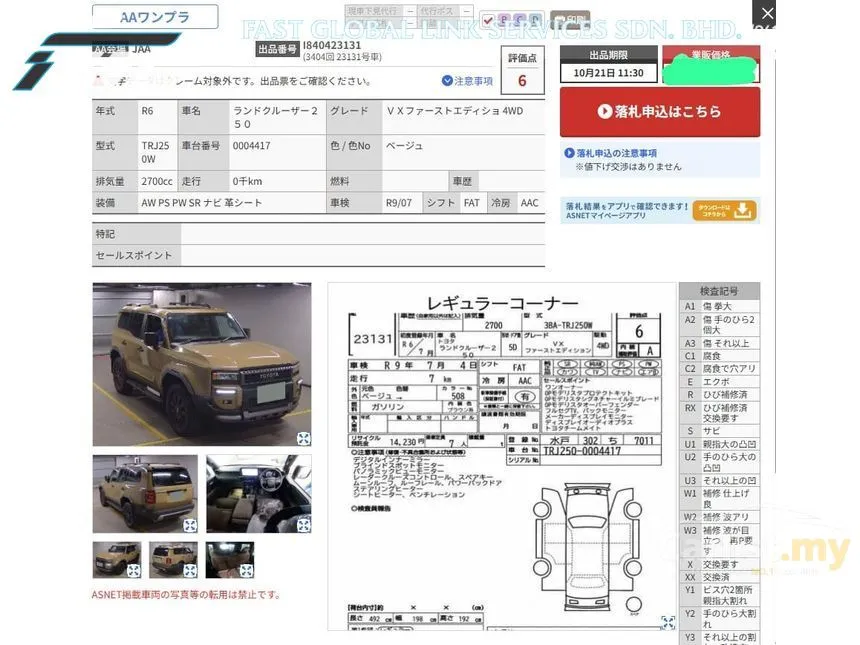Viewport: 860px width, 645px height.
Task: Click the brown print button
Action: pos(570,20)
